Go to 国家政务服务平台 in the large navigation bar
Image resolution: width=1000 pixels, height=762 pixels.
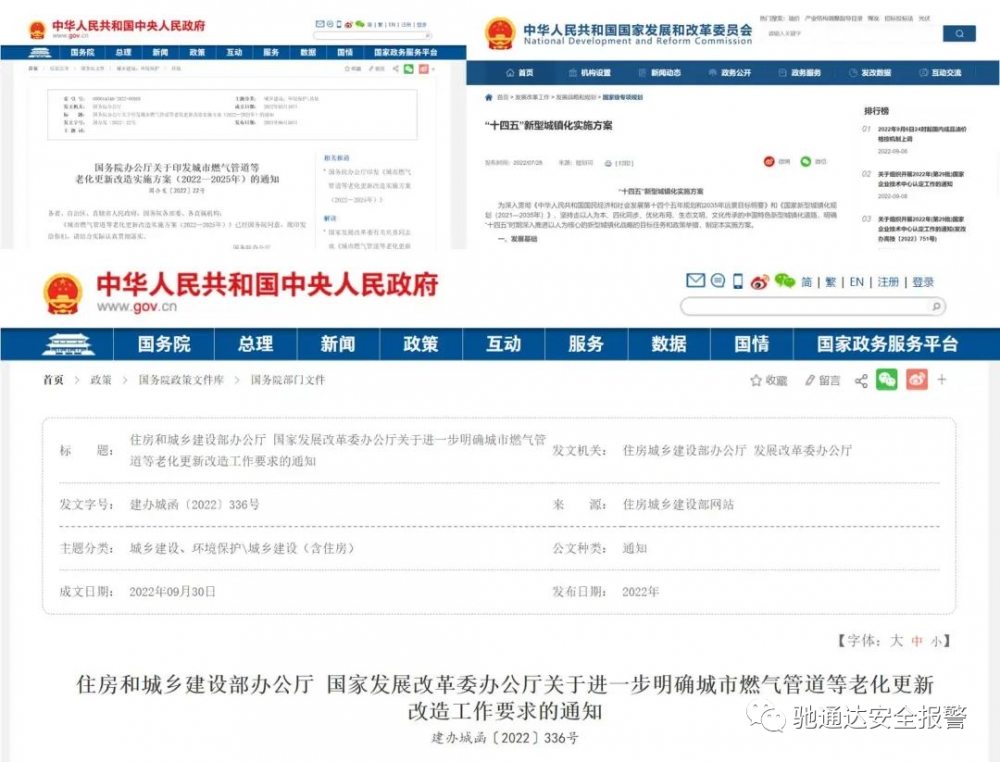887,344
